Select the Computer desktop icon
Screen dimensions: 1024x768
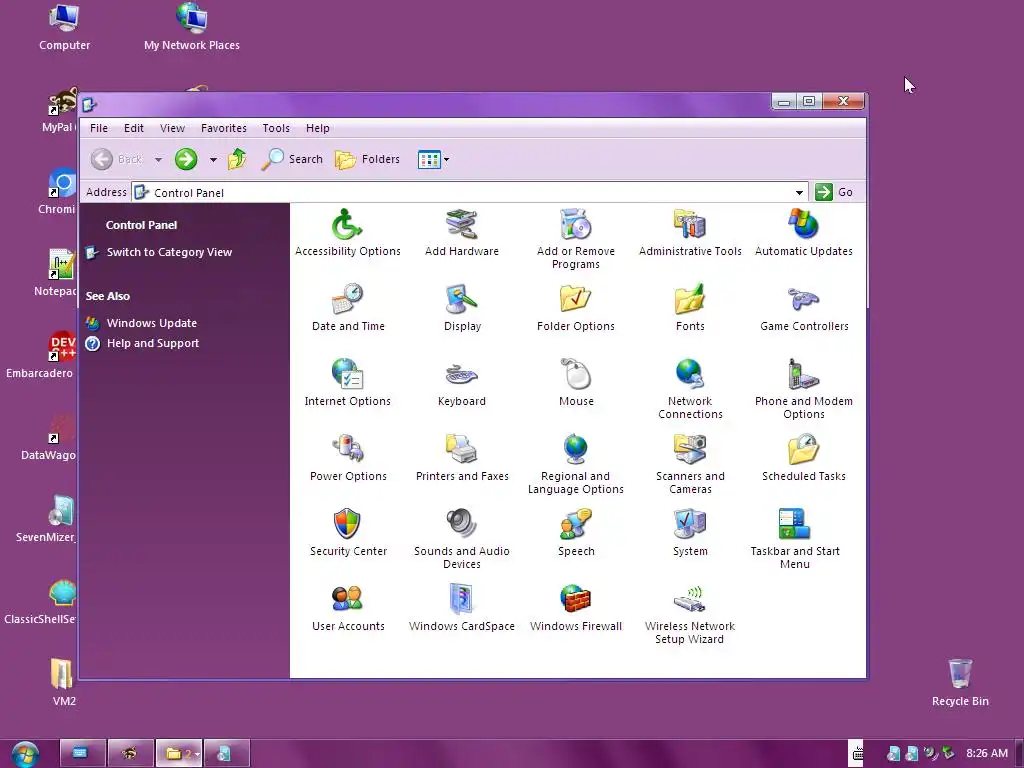click(x=64, y=27)
